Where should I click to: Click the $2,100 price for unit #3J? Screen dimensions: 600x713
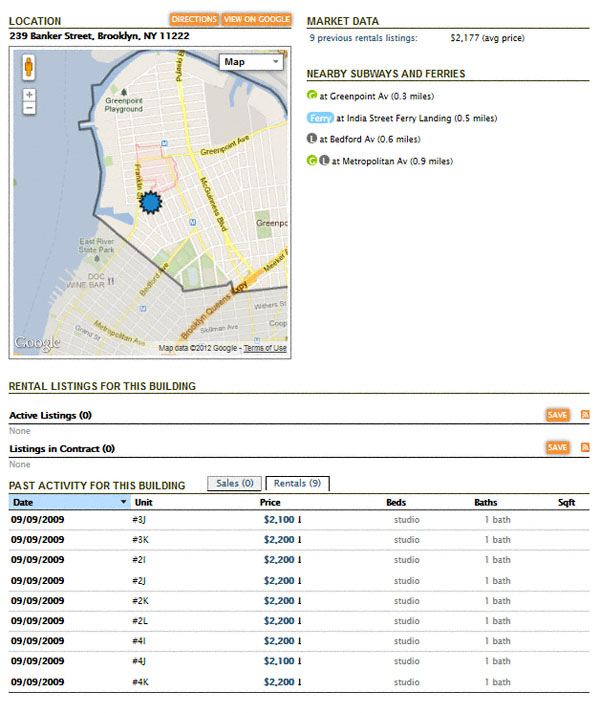pos(279,520)
